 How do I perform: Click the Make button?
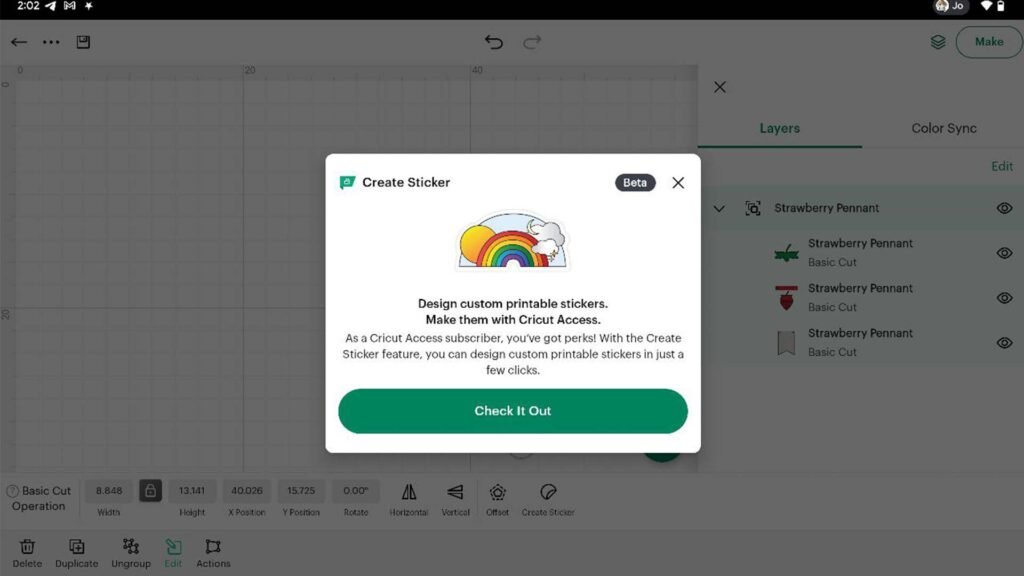tap(989, 42)
